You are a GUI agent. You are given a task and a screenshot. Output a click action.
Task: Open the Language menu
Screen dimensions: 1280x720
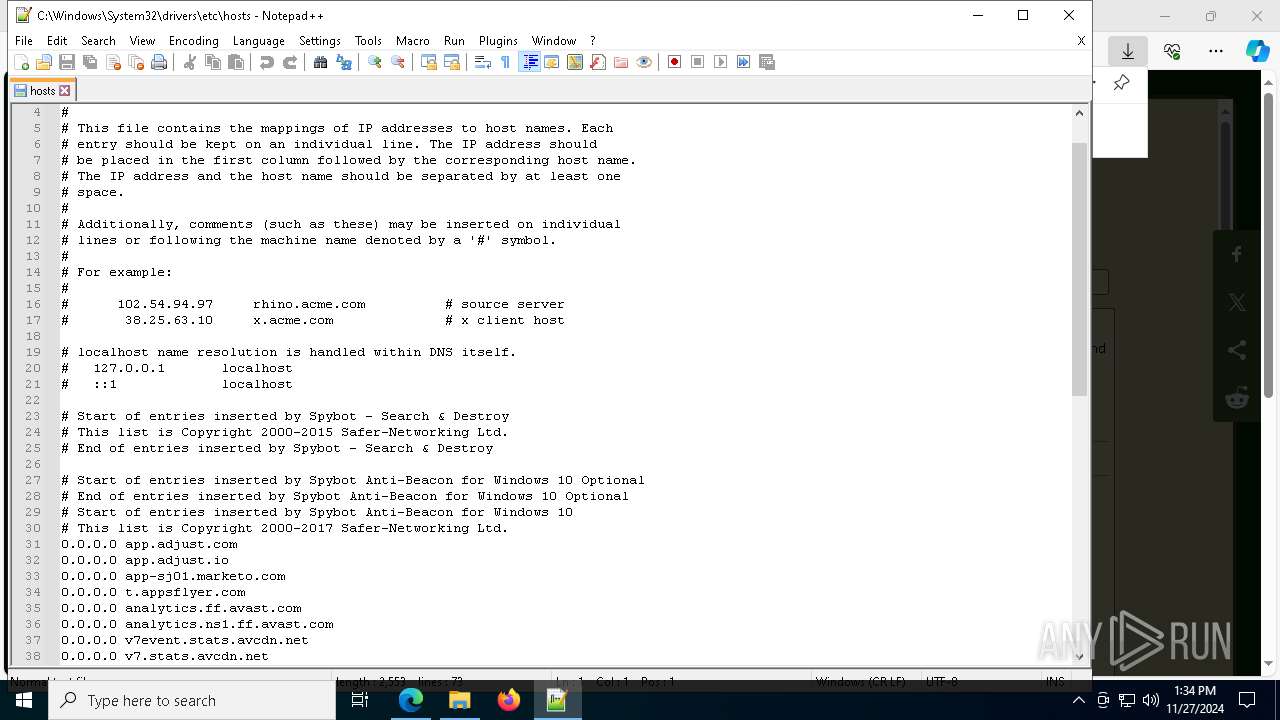258,41
